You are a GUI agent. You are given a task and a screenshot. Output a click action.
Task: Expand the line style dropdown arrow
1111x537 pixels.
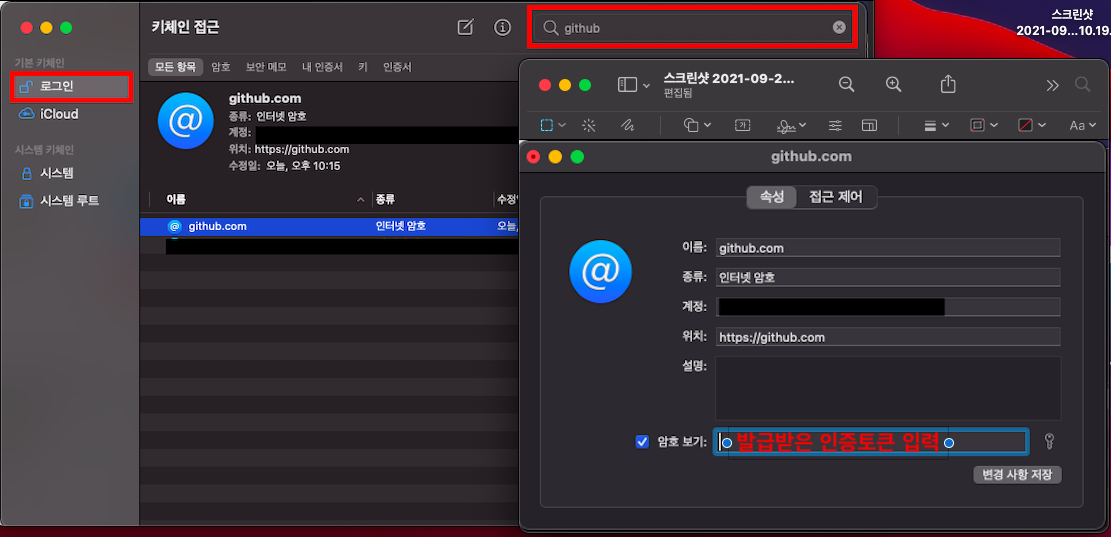945,125
